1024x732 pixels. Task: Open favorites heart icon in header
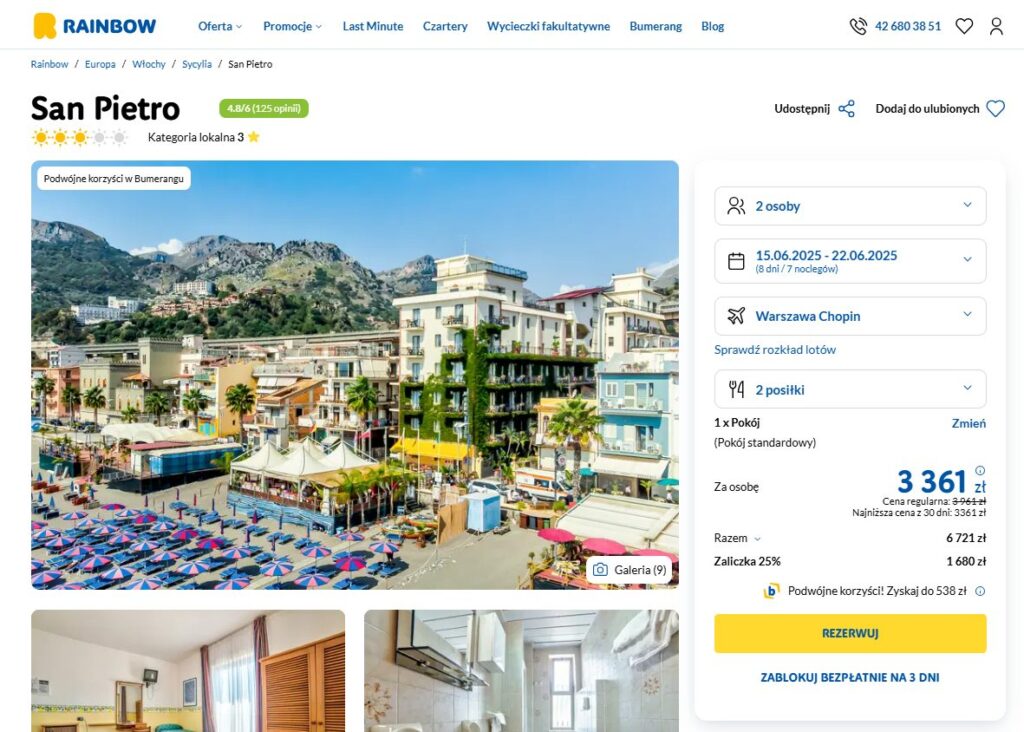[964, 26]
